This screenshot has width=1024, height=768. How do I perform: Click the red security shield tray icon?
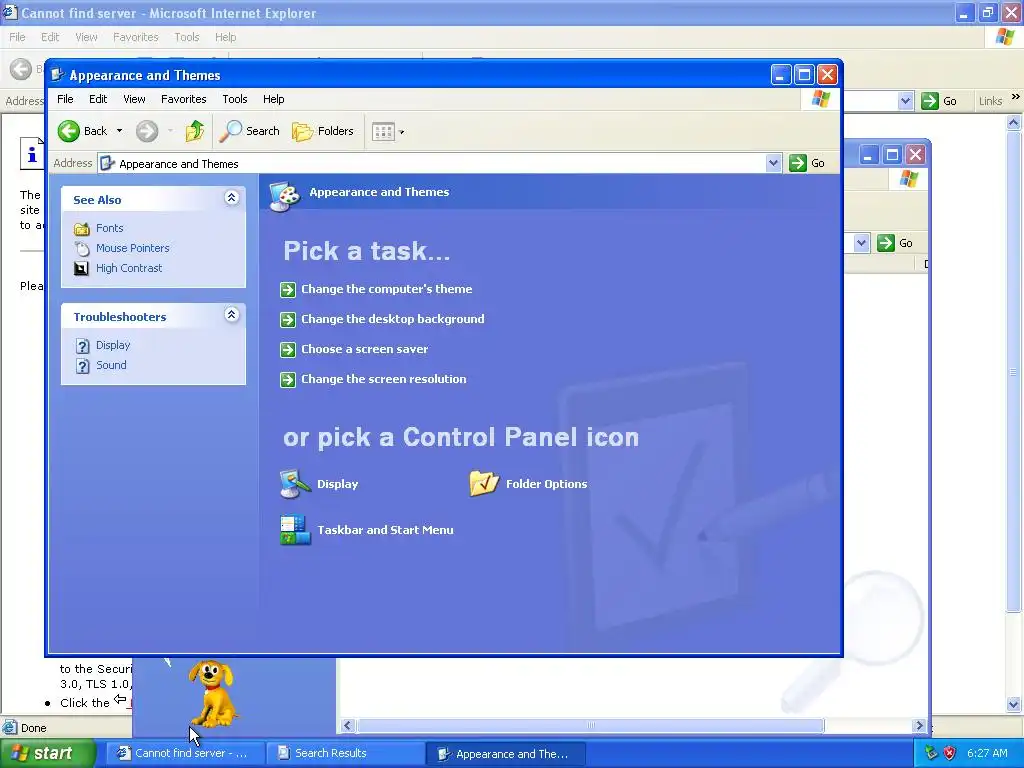[x=950, y=753]
